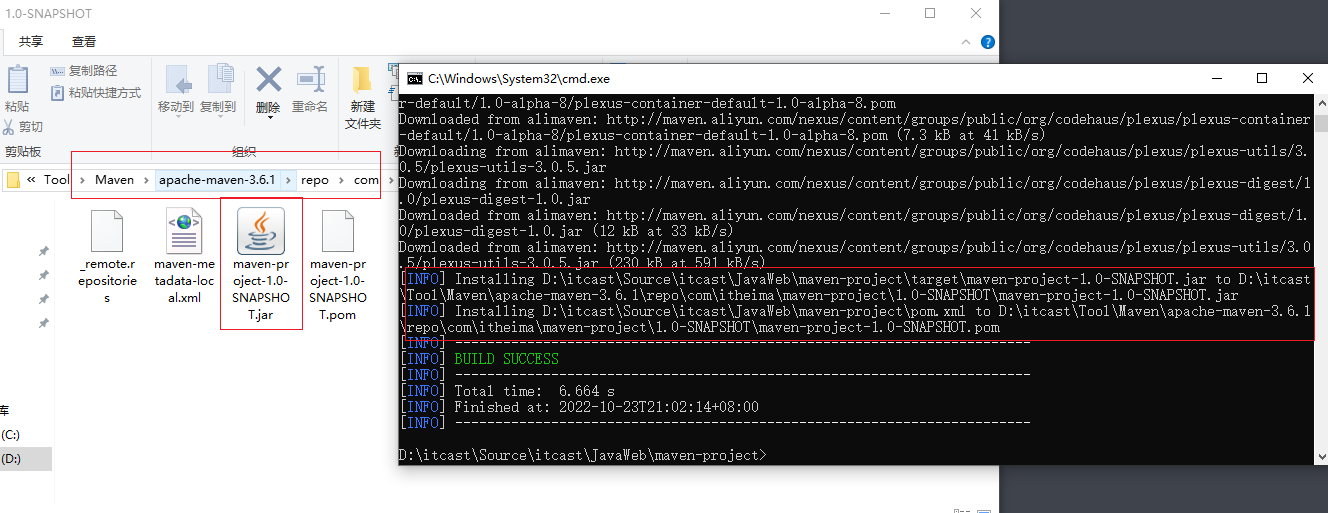Expand the Delete (删除) dropdown arrow
Image resolution: width=1328 pixels, height=513 pixels.
click(x=269, y=118)
